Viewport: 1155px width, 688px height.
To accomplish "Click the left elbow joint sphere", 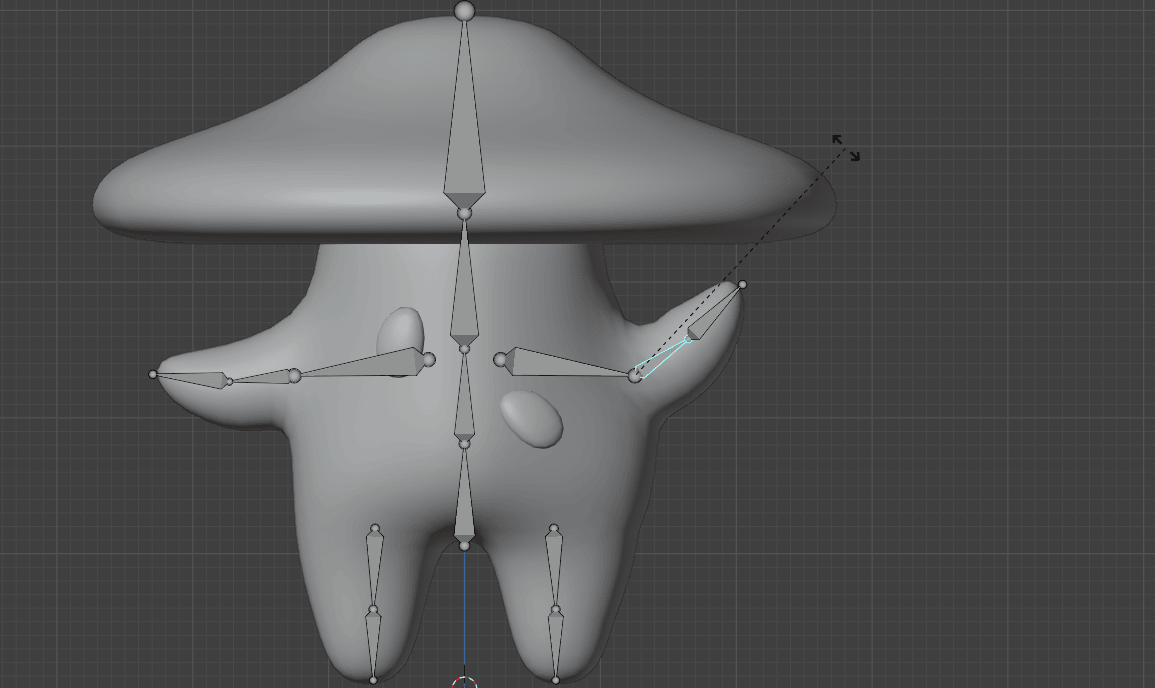I will click(x=294, y=375).
